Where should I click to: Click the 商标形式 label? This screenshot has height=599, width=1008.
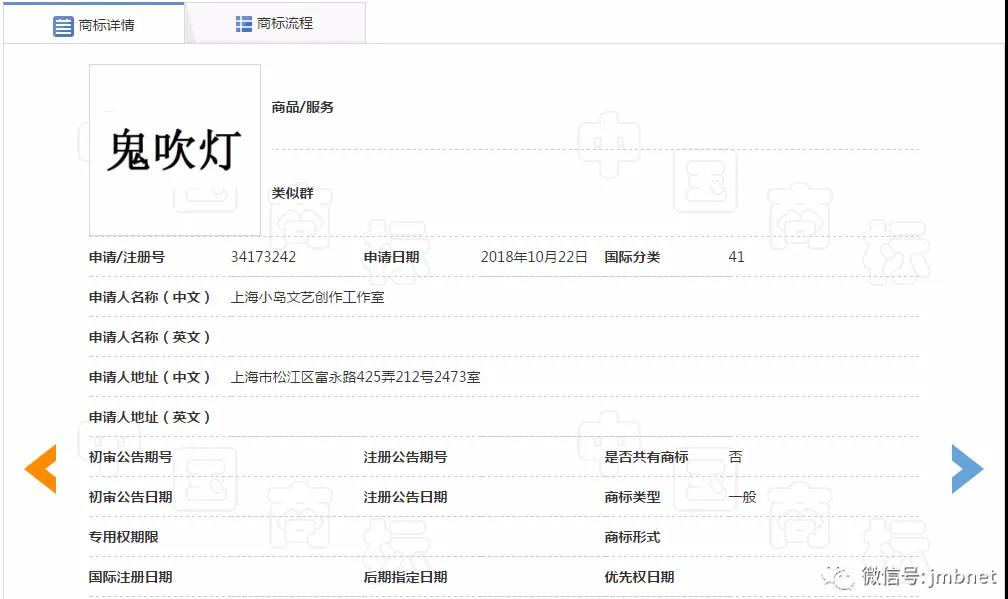coord(632,537)
